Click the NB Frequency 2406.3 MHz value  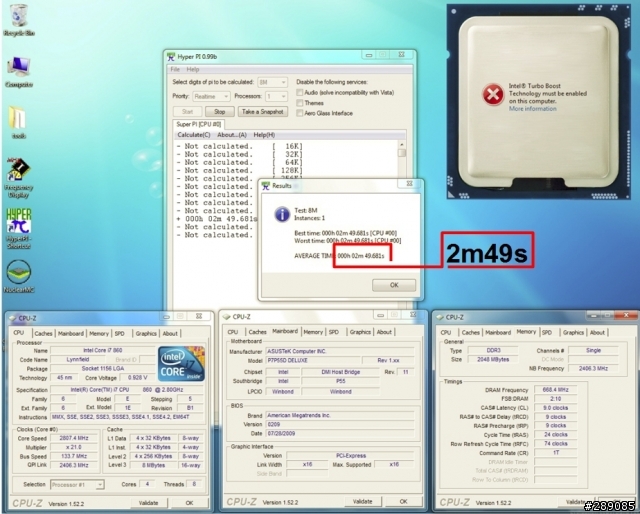point(593,368)
